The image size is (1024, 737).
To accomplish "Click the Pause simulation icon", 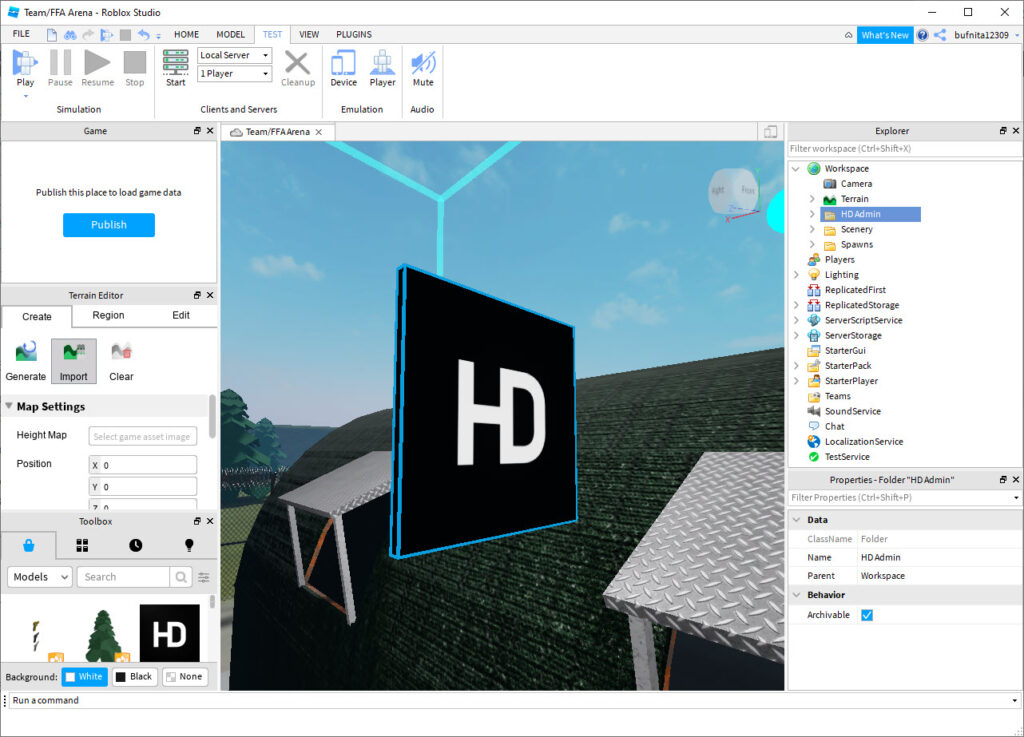I will point(60,63).
